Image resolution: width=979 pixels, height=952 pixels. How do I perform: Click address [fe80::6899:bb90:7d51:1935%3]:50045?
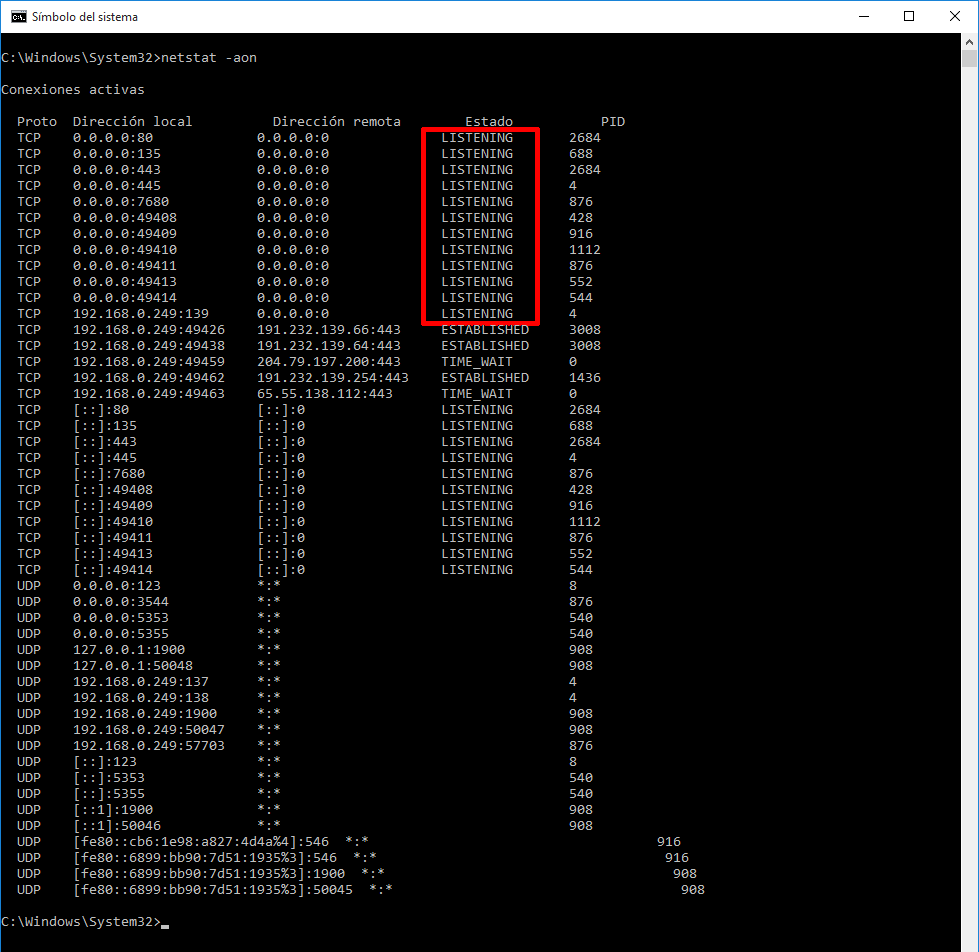coord(212,890)
